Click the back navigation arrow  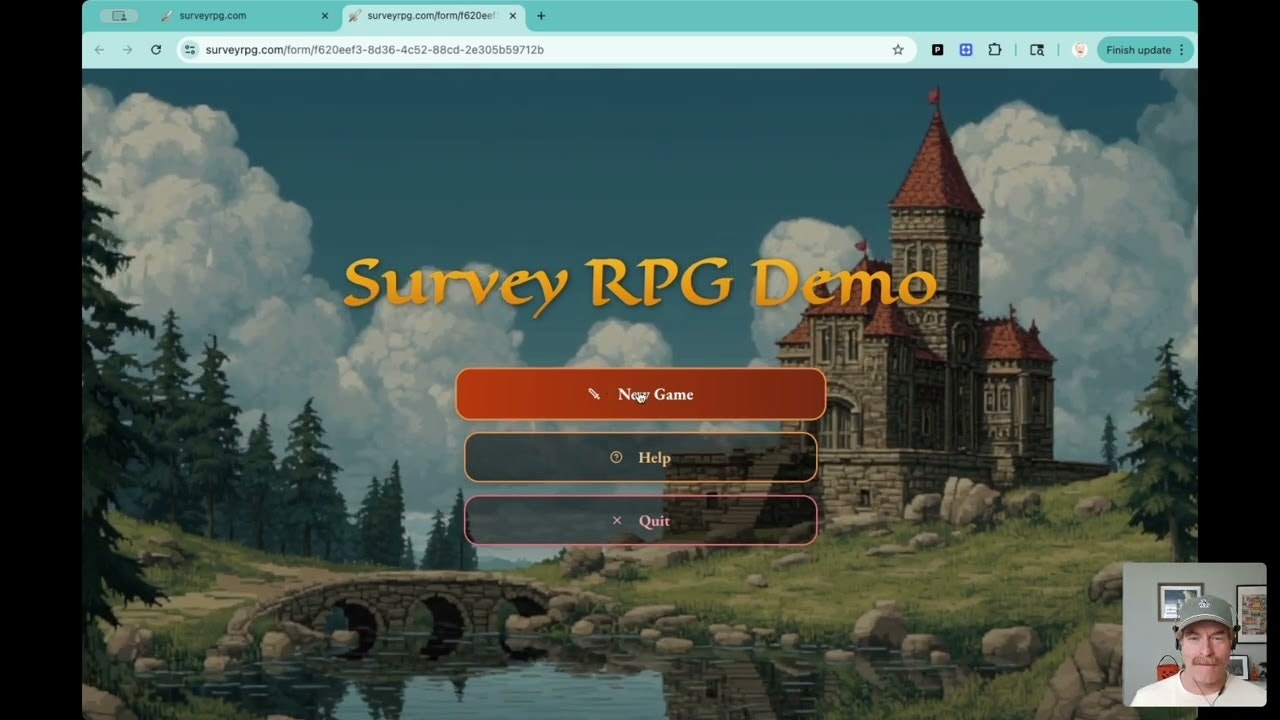click(x=98, y=49)
